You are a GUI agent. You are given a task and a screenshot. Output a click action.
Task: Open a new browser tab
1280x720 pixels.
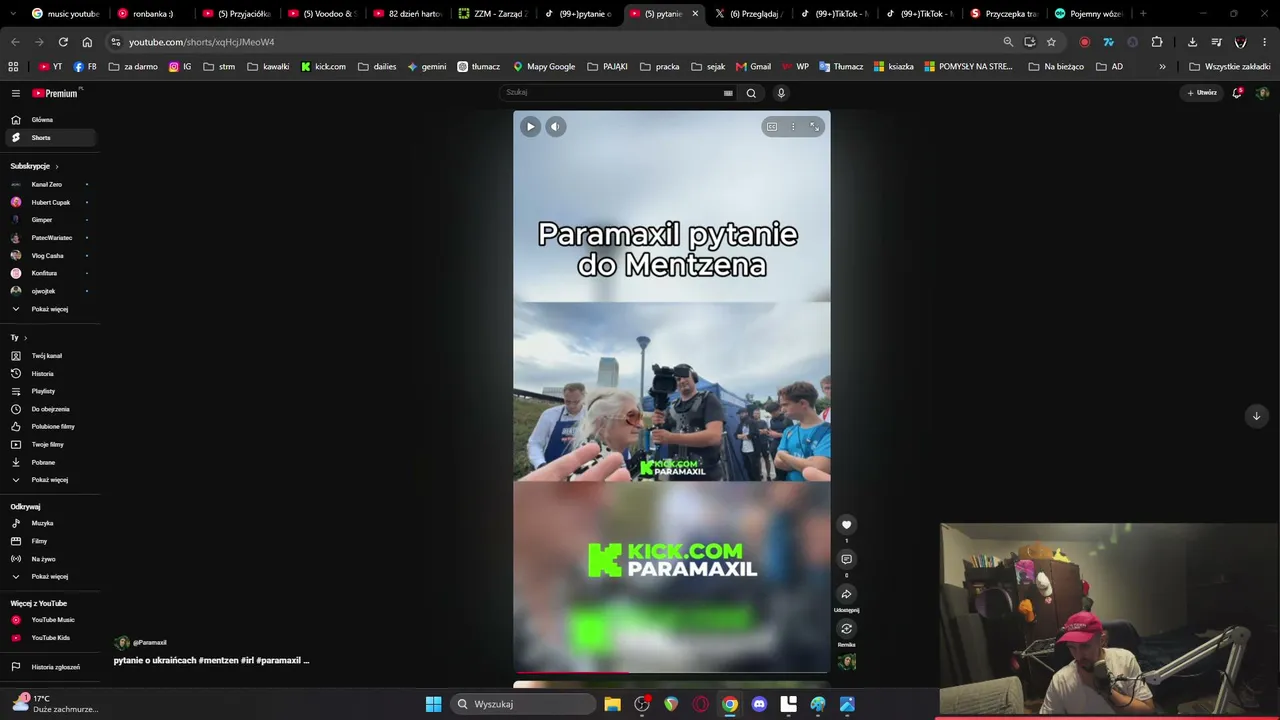1143,14
